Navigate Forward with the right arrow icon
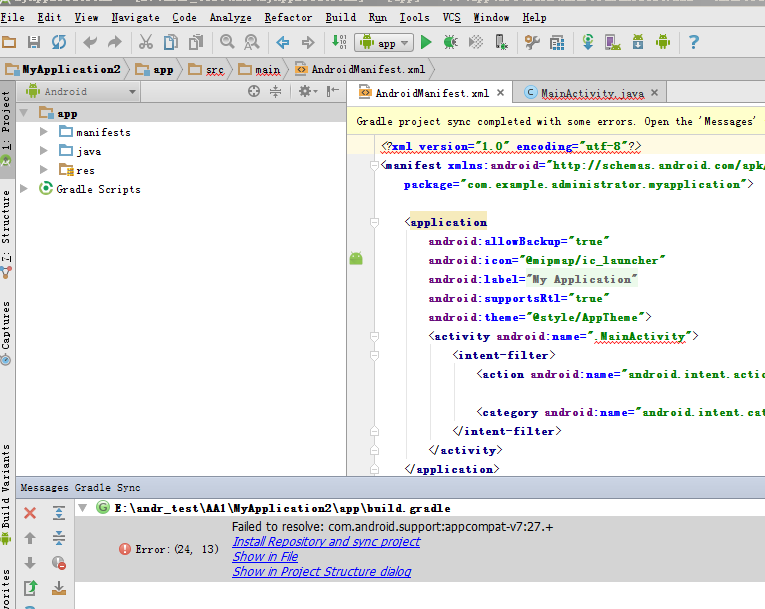 (x=308, y=42)
